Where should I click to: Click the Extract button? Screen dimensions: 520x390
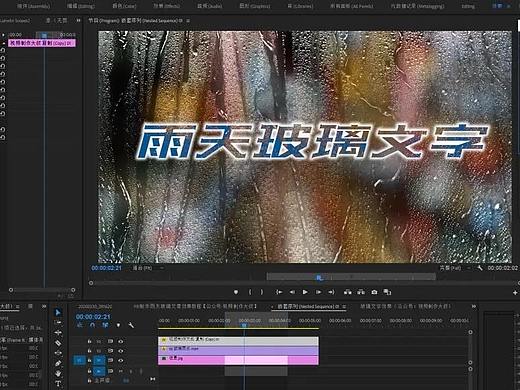point(361,292)
